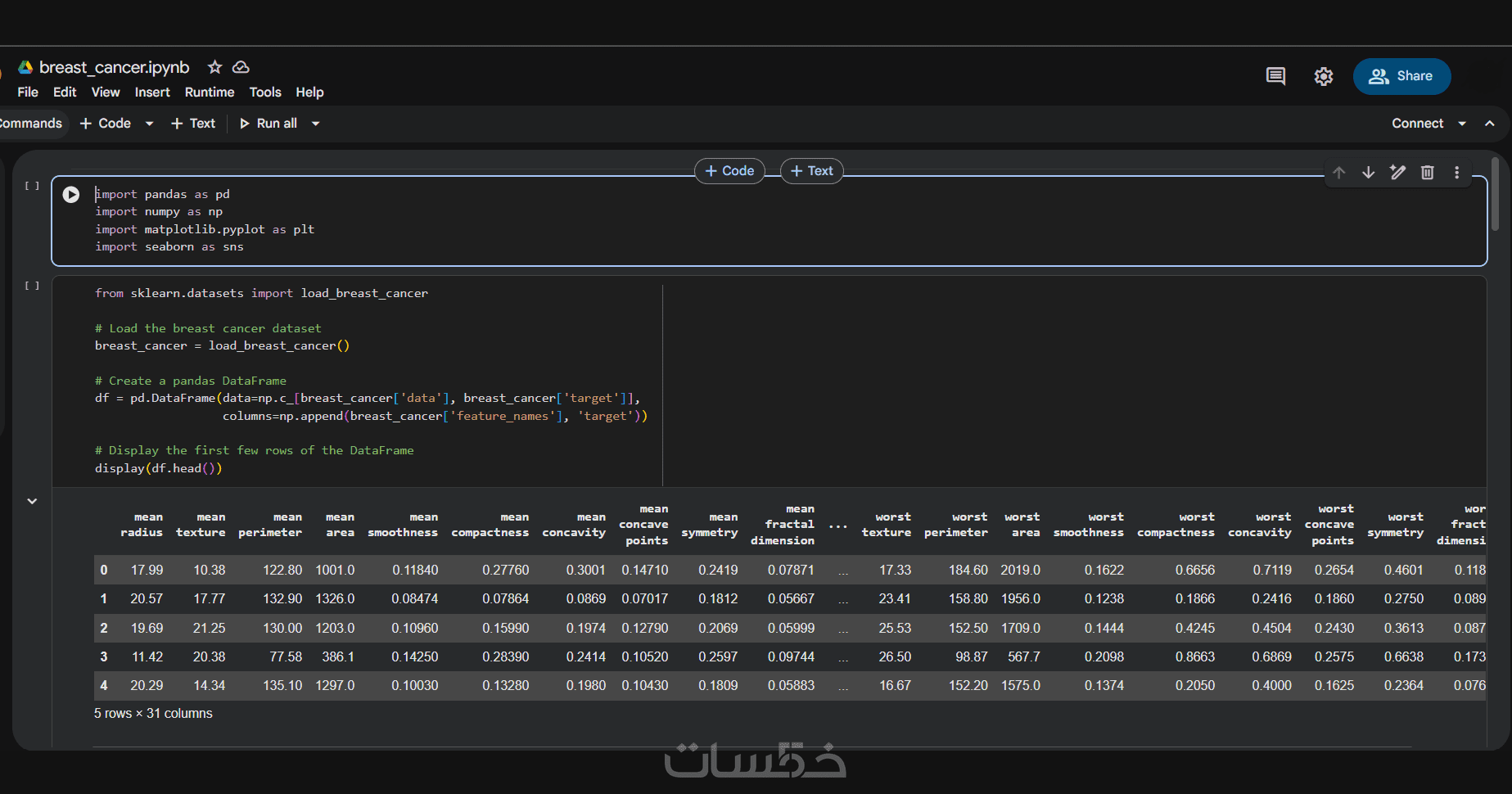1512x794 pixels.
Task: Click the worst area value 2019.0
Action: click(x=1021, y=570)
